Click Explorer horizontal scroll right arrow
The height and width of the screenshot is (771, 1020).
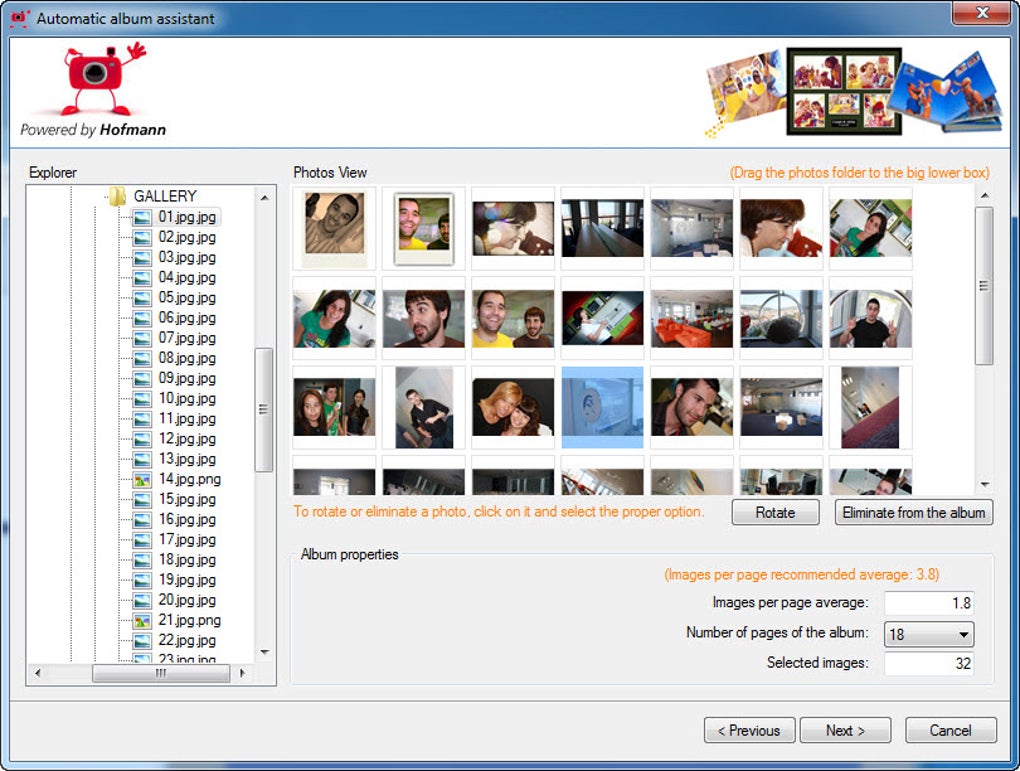click(x=242, y=673)
